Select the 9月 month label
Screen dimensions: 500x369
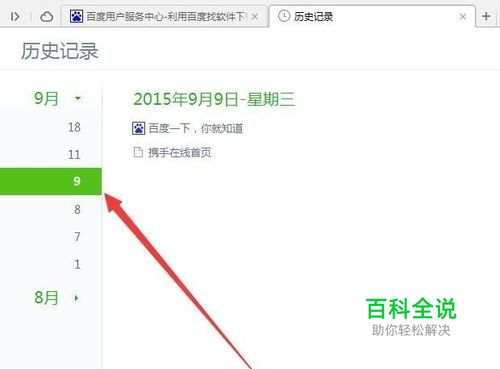46,99
